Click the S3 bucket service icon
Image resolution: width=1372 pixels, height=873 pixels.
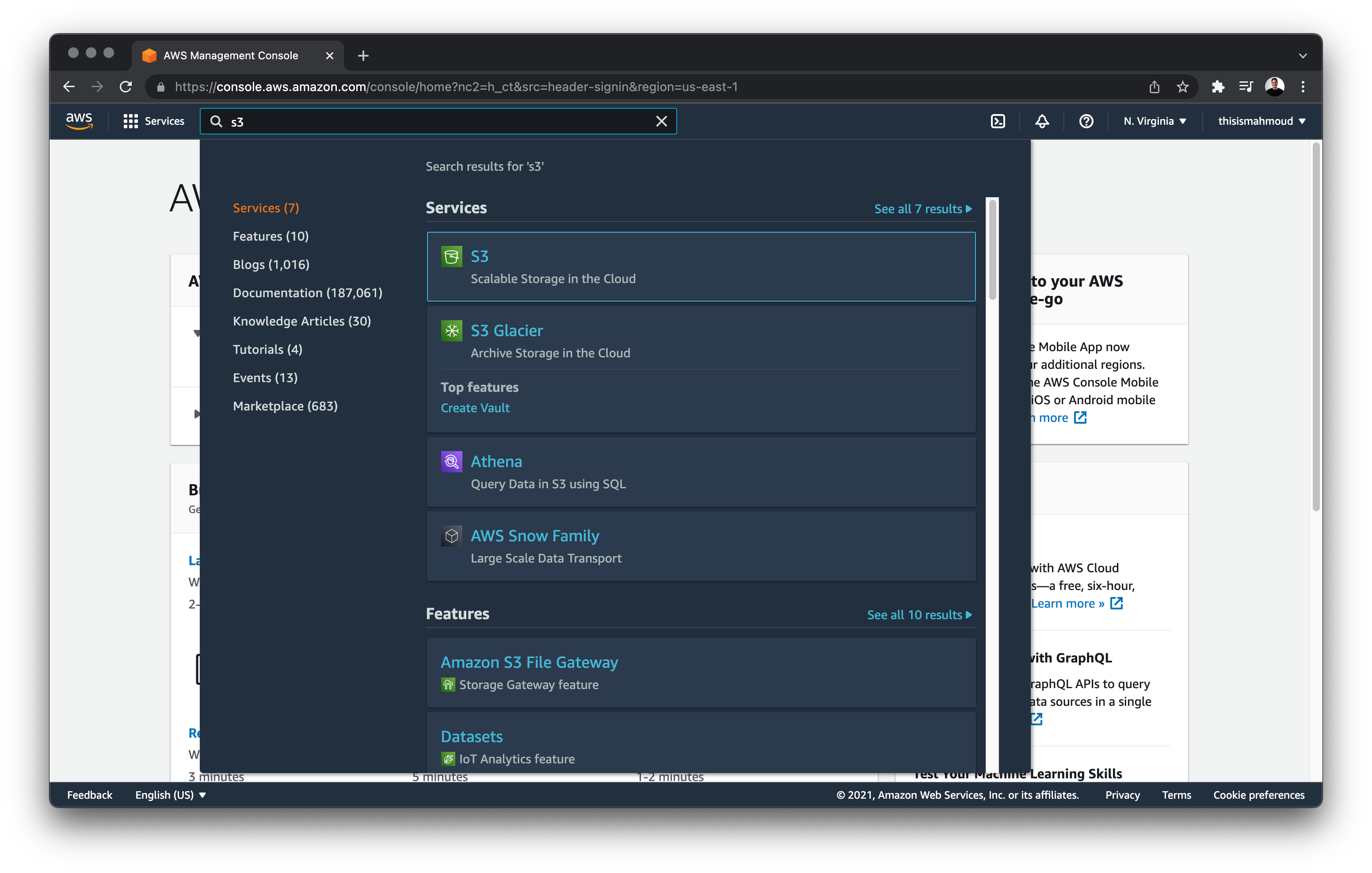click(x=451, y=256)
